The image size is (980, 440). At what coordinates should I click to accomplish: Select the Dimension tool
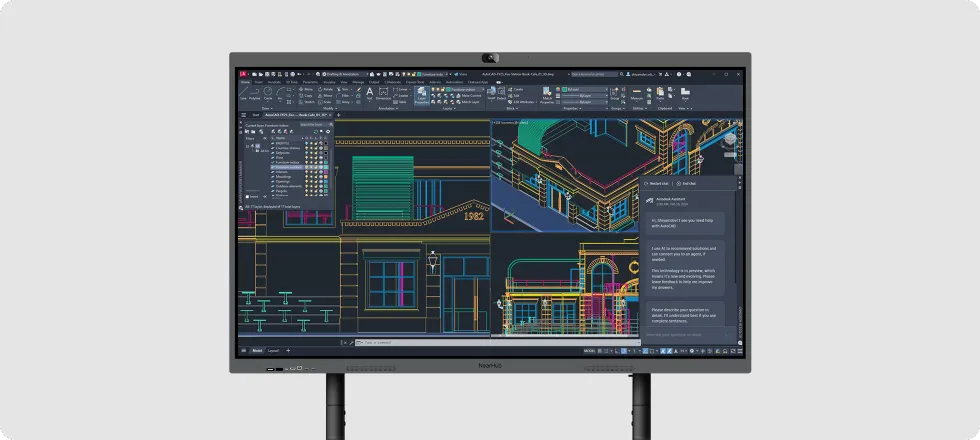pyautogui.click(x=383, y=94)
